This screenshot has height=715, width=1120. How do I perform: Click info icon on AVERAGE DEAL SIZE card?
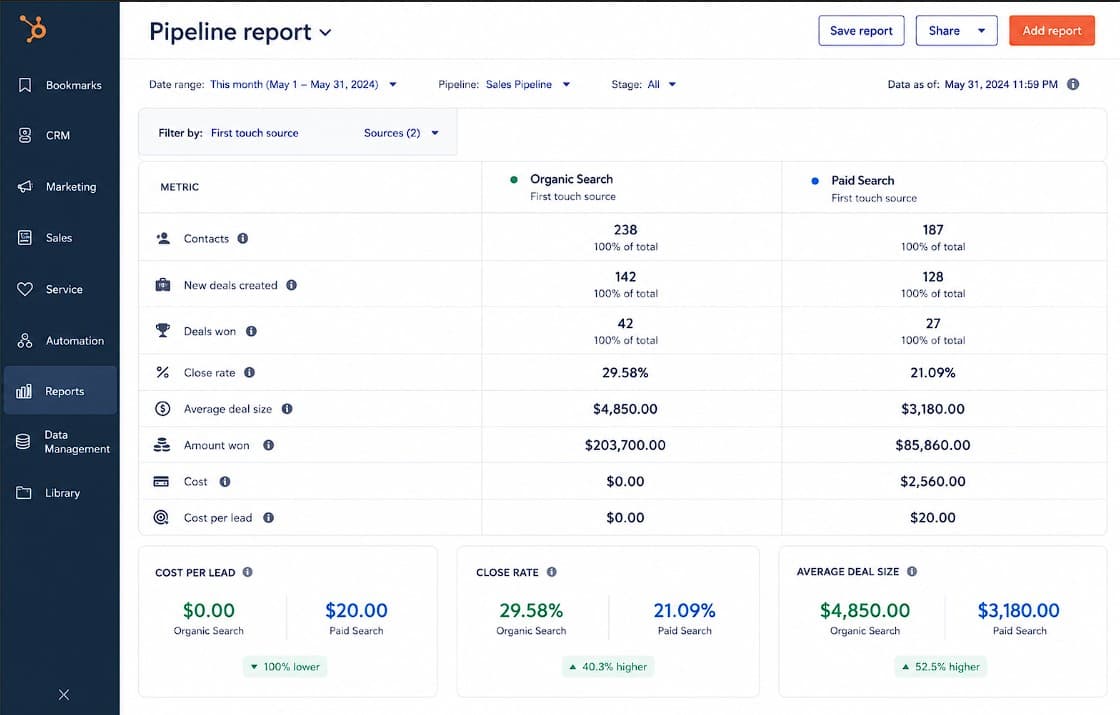pos(912,571)
